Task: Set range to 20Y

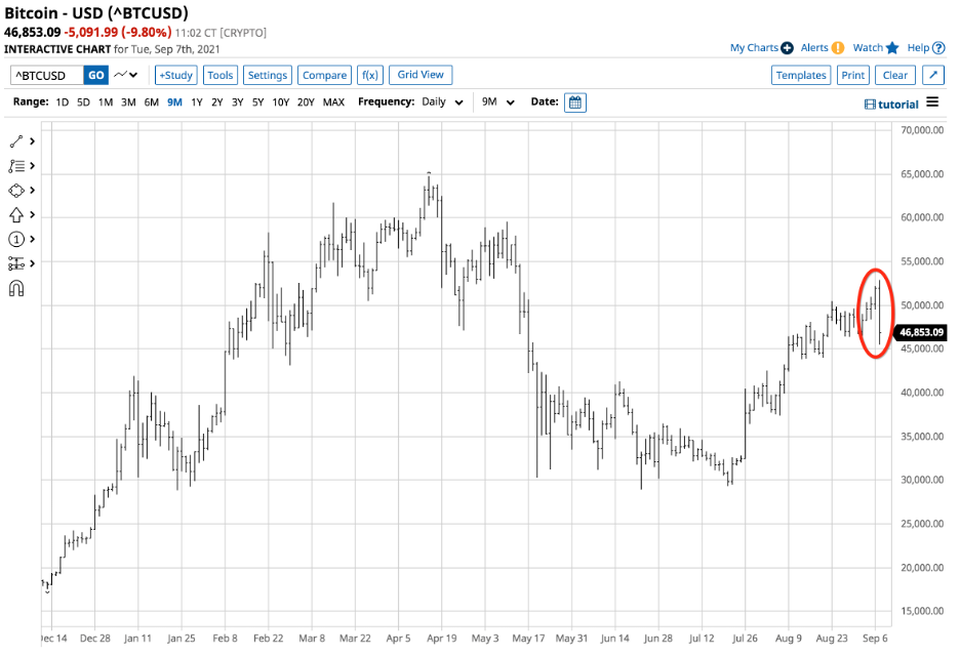Action: 306,102
